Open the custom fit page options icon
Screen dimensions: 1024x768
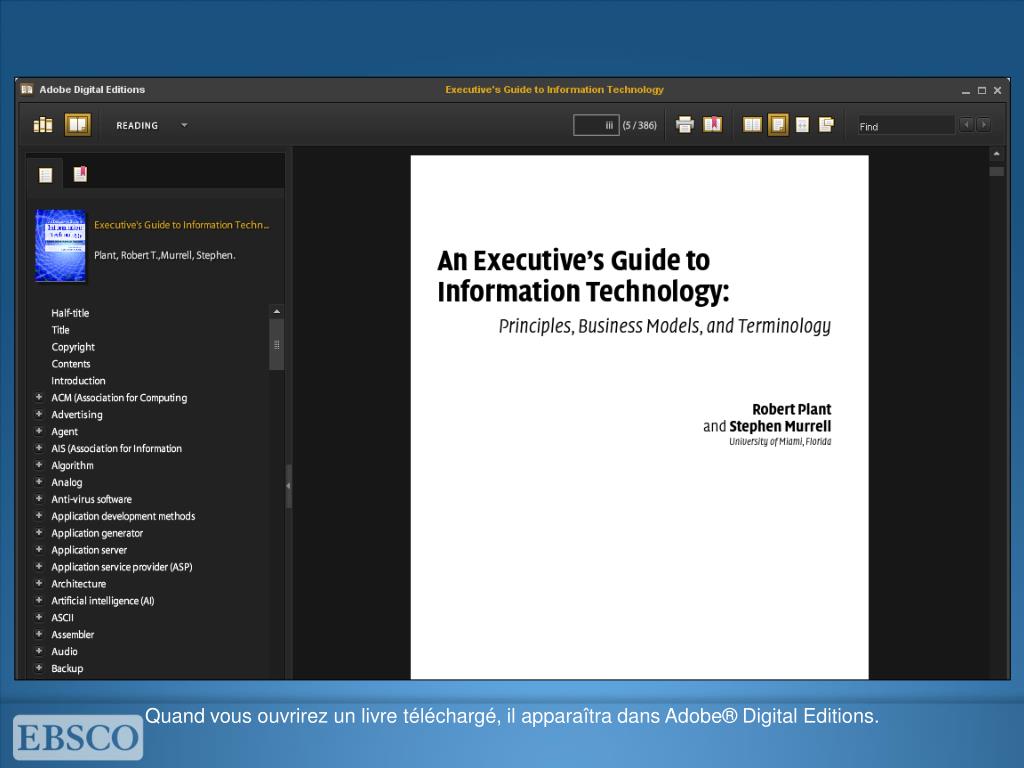click(x=826, y=125)
